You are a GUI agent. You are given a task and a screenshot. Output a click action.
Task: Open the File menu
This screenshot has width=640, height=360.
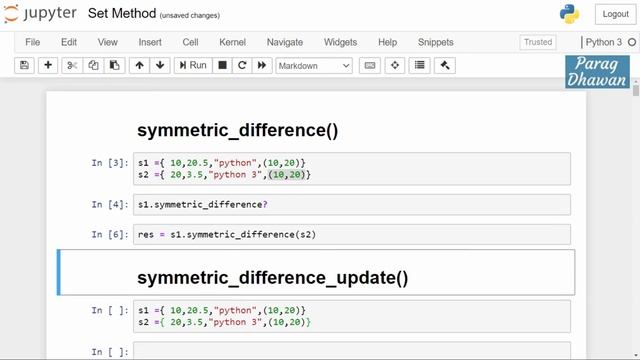pos(33,42)
